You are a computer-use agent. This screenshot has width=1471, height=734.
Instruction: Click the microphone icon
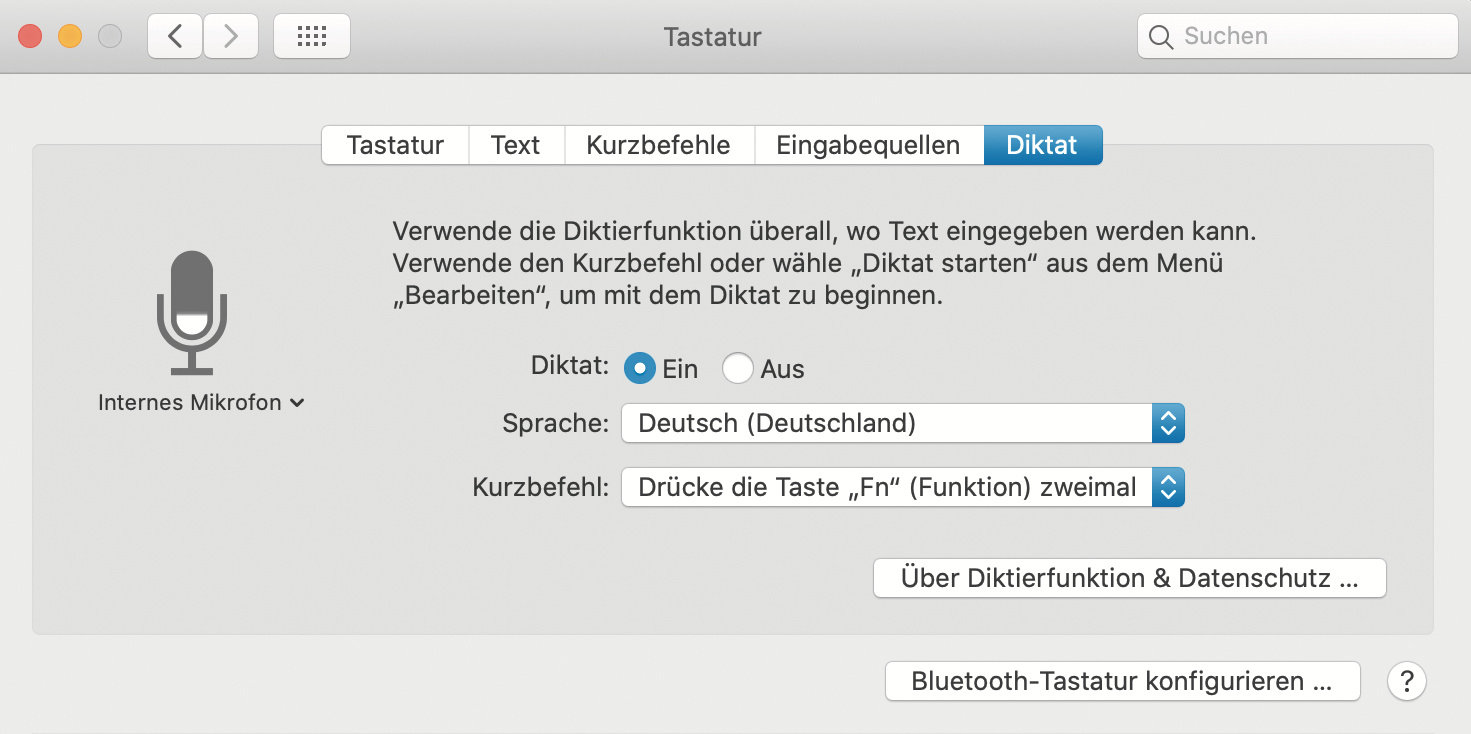(x=191, y=312)
